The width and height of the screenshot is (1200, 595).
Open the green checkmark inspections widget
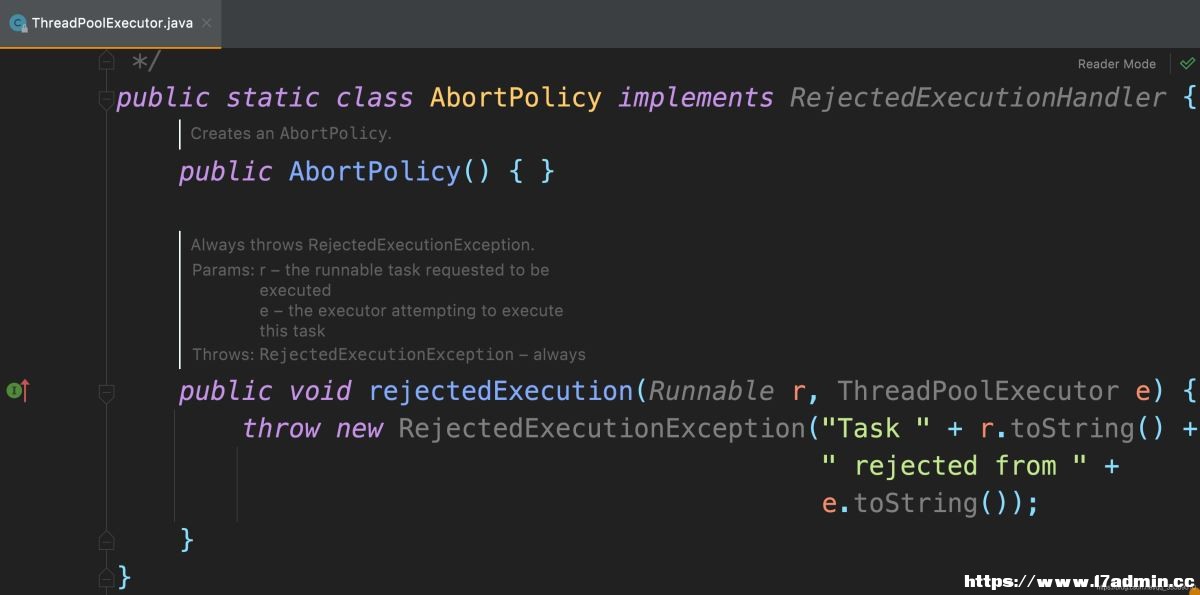pos(1186,63)
